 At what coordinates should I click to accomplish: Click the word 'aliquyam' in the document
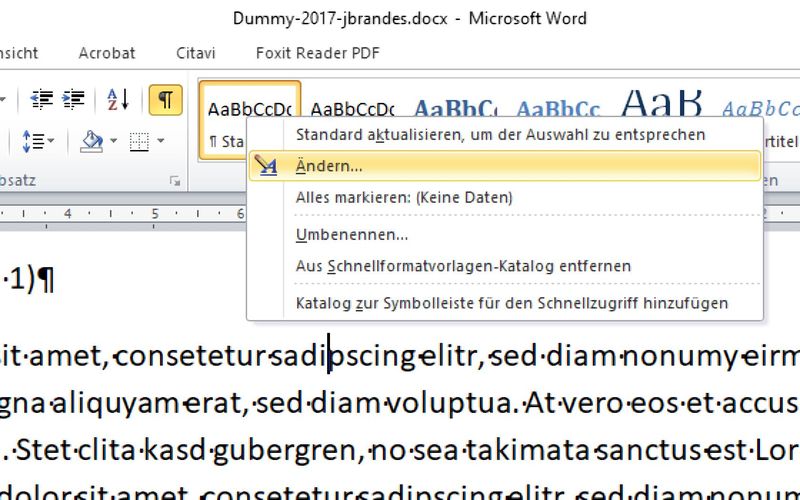click(x=117, y=403)
